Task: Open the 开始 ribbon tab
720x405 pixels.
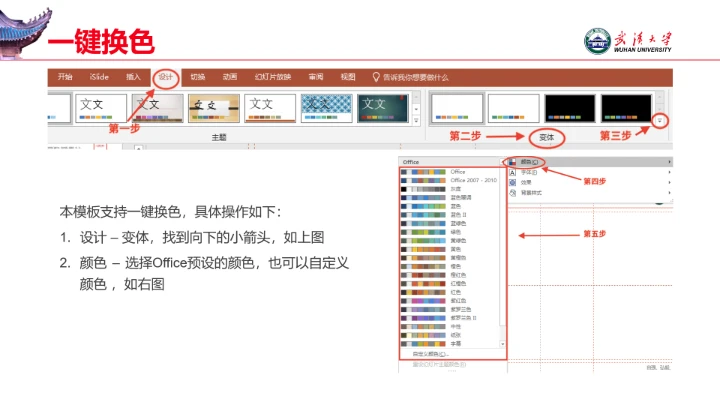Action: tap(65, 77)
